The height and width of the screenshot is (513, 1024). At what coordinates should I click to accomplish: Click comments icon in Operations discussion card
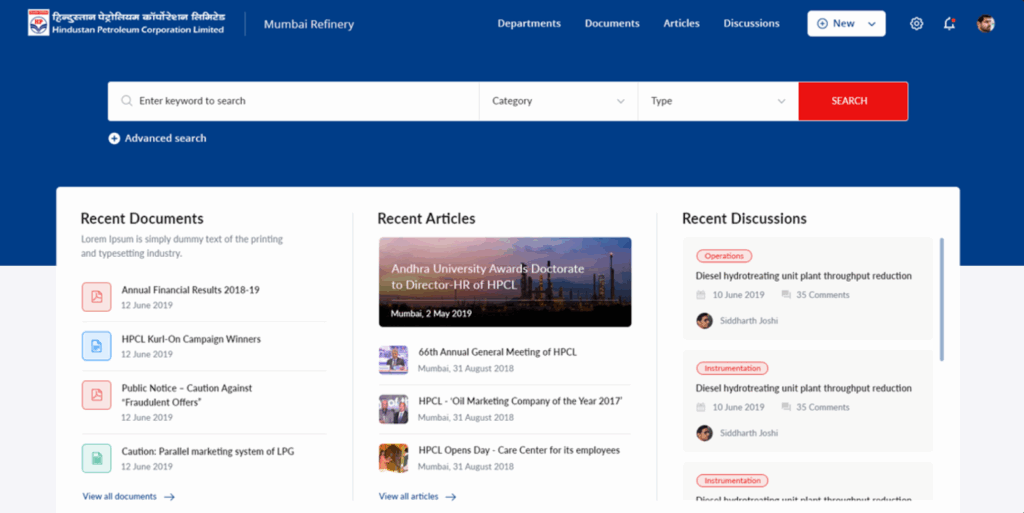pyautogui.click(x=786, y=295)
